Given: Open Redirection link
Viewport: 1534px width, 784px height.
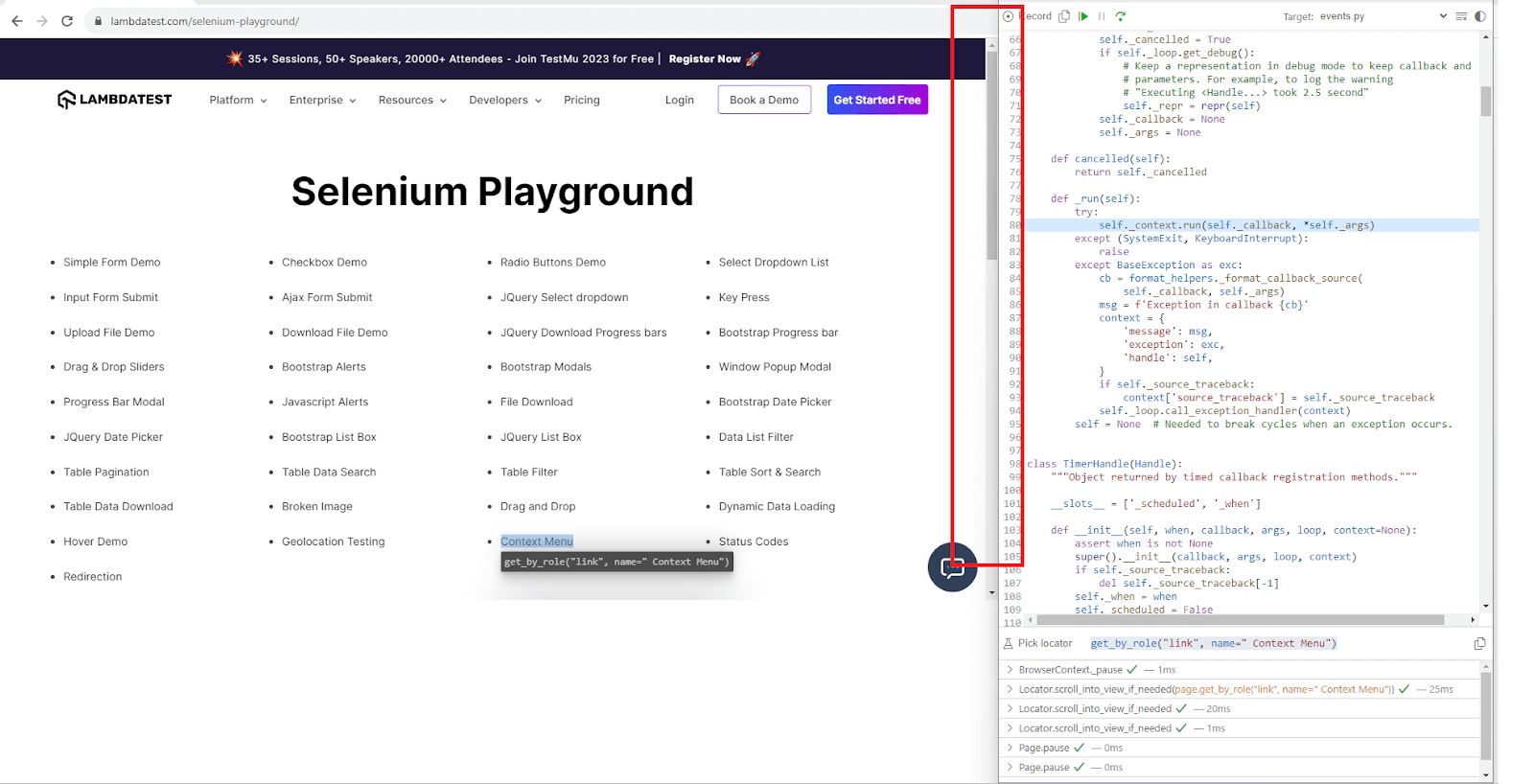Looking at the screenshot, I should 93,576.
